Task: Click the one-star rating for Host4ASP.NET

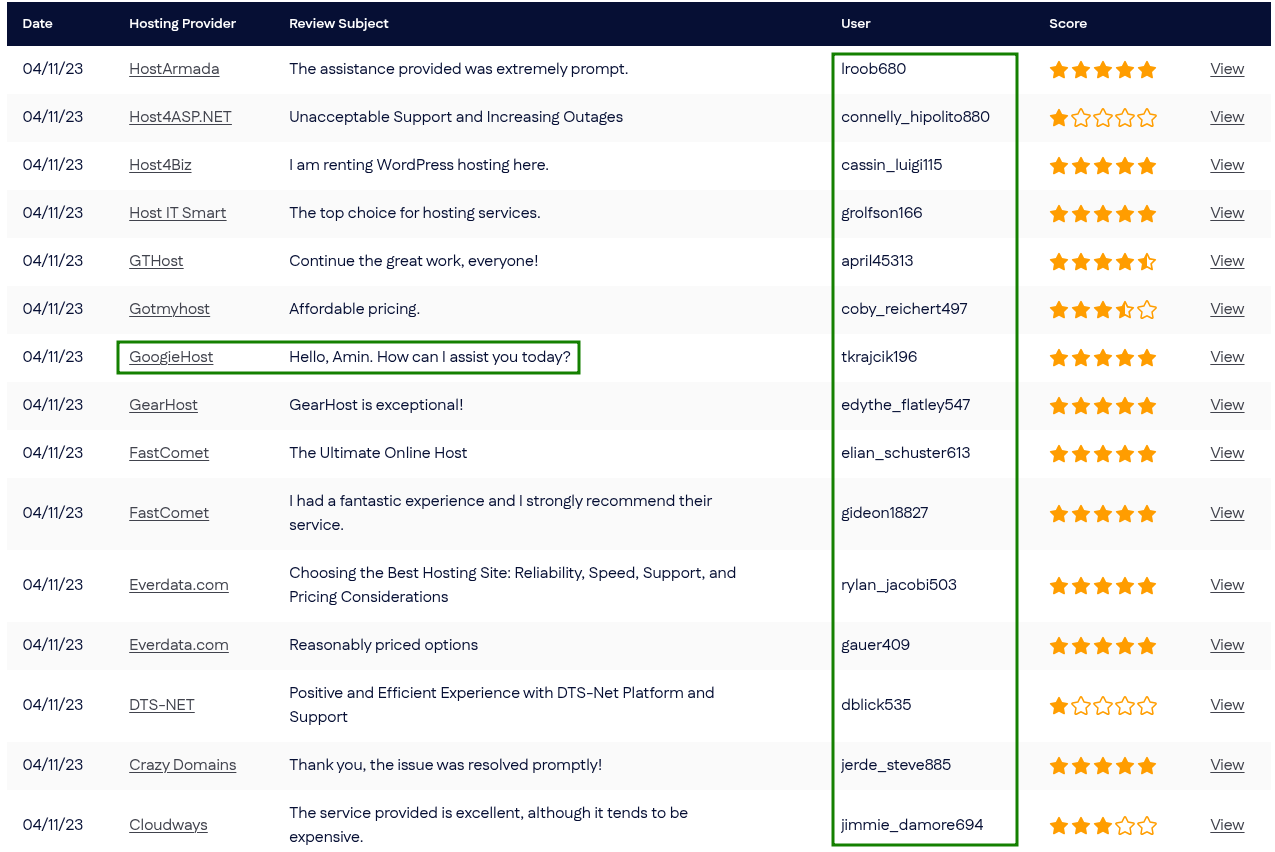Action: pyautogui.click(x=1103, y=118)
